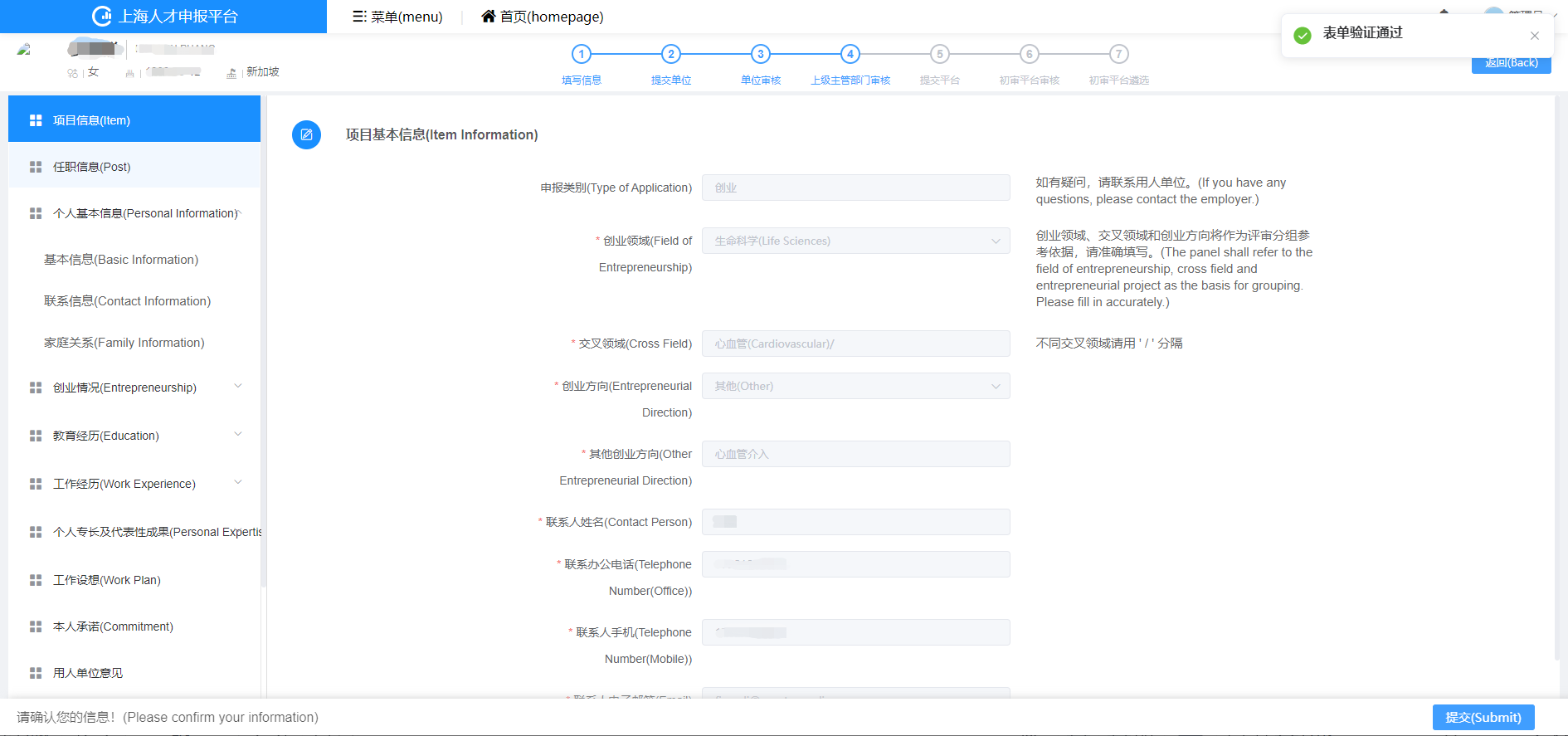1568x736 pixels.
Task: Open 家庭关系(Family Information) sub-item
Action: pos(124,343)
